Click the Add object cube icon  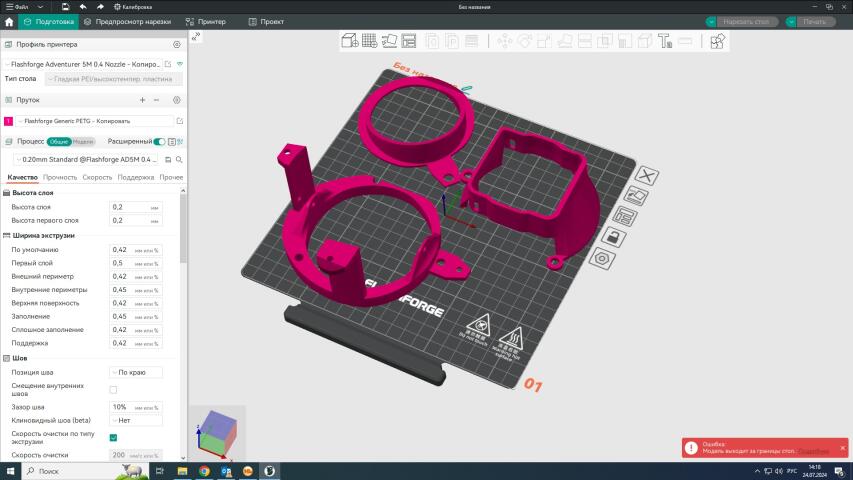point(350,41)
